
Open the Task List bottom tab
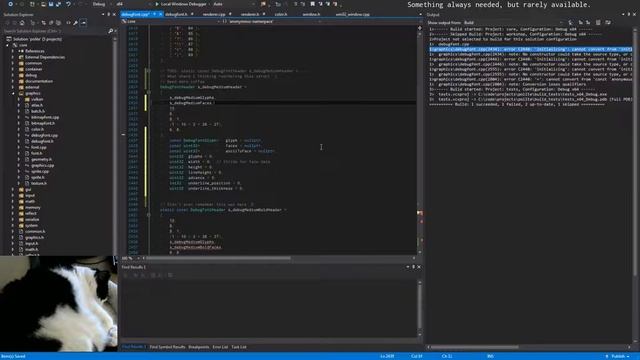(x=239, y=347)
